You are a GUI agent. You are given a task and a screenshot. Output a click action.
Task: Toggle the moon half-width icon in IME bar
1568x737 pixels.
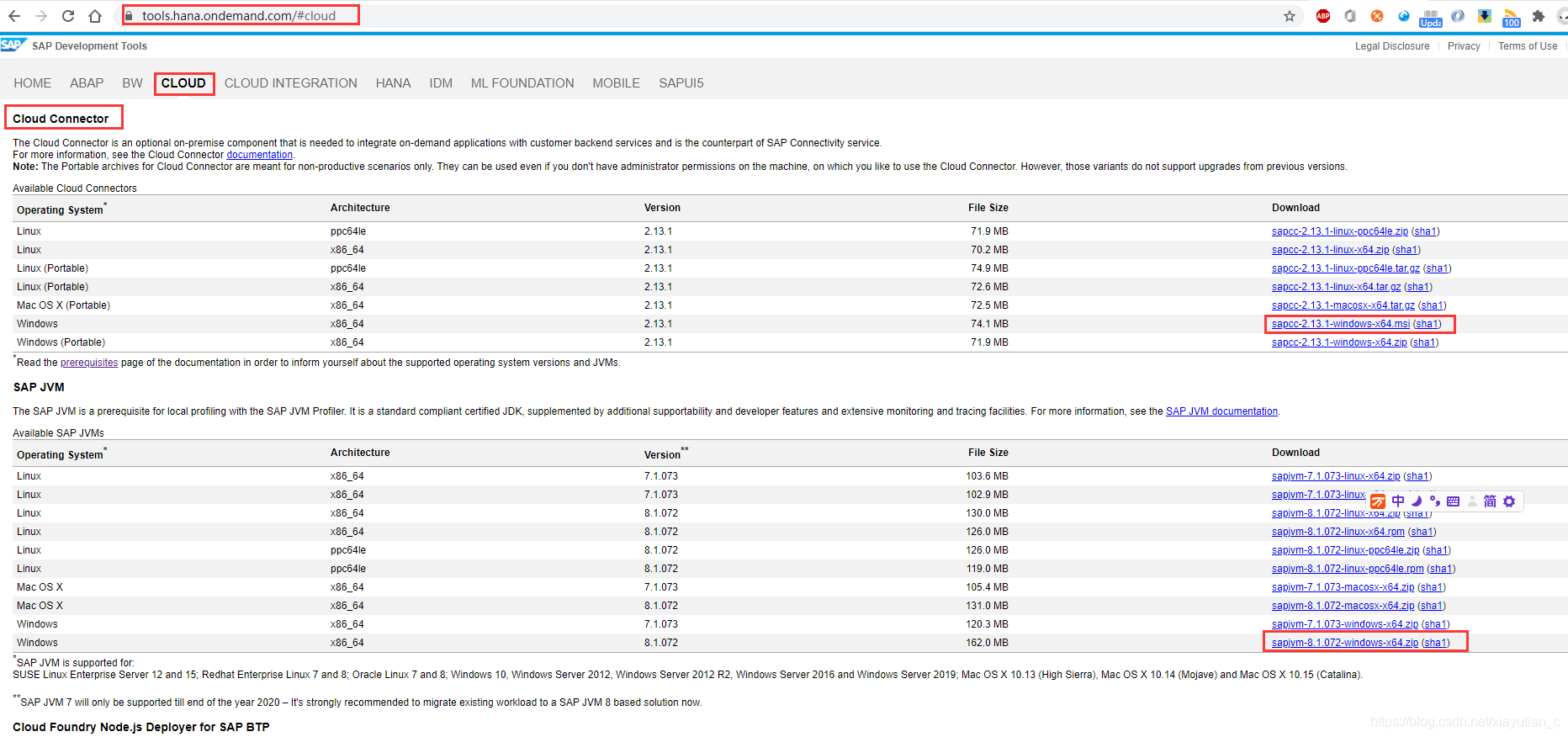tap(1417, 501)
